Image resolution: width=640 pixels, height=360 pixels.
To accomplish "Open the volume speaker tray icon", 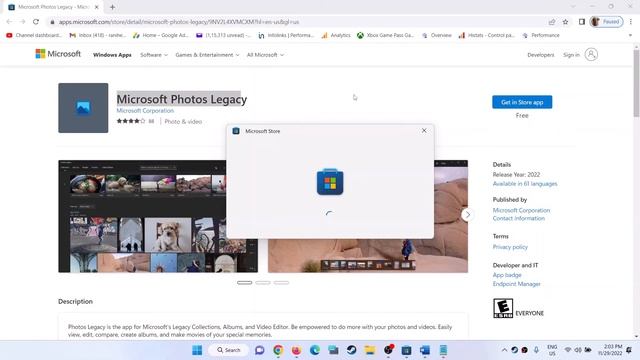I will click(578, 350).
